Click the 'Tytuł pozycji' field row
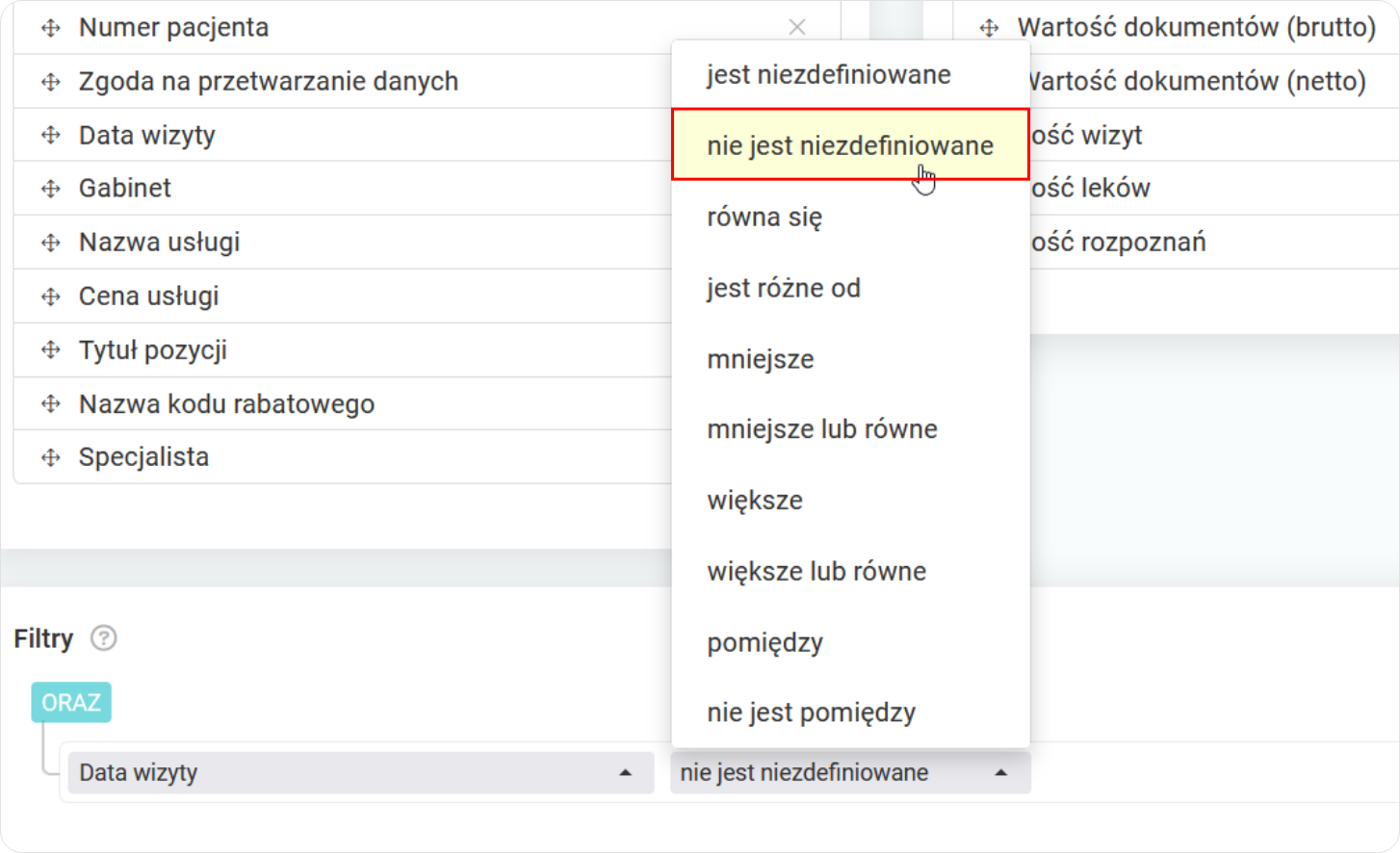The height and width of the screenshot is (853, 1400). (x=342, y=350)
